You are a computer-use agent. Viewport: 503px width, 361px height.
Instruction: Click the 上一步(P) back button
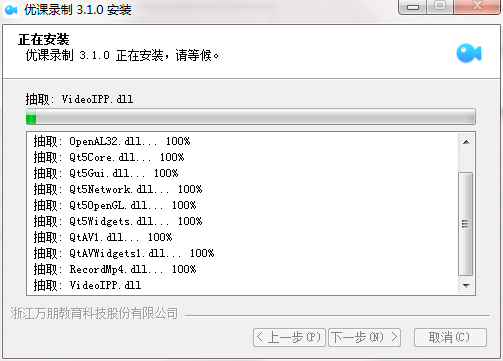pyautogui.click(x=289, y=337)
